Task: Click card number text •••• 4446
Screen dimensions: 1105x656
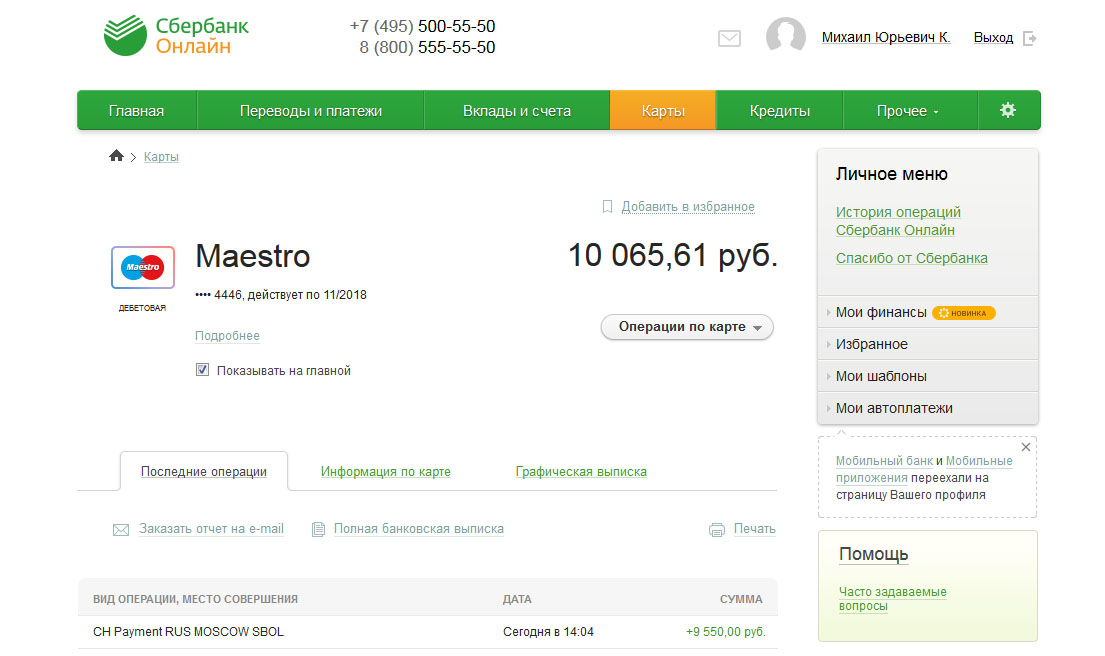Action: click(x=218, y=295)
